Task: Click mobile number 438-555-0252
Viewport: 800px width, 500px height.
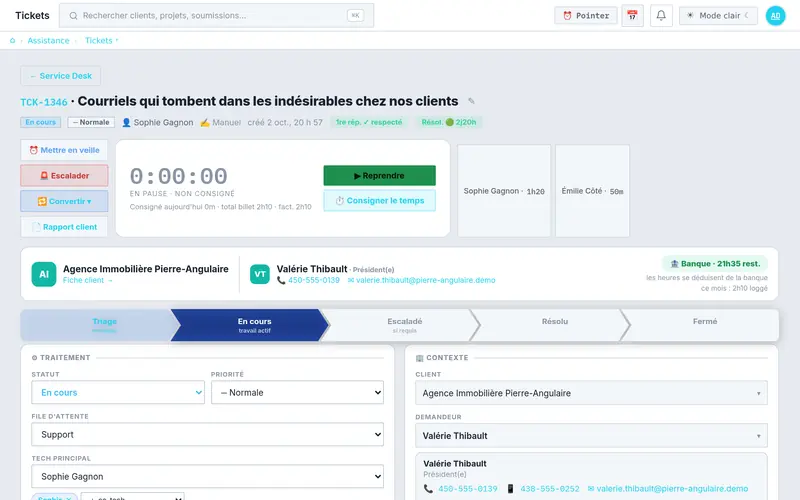Action: click(549, 489)
